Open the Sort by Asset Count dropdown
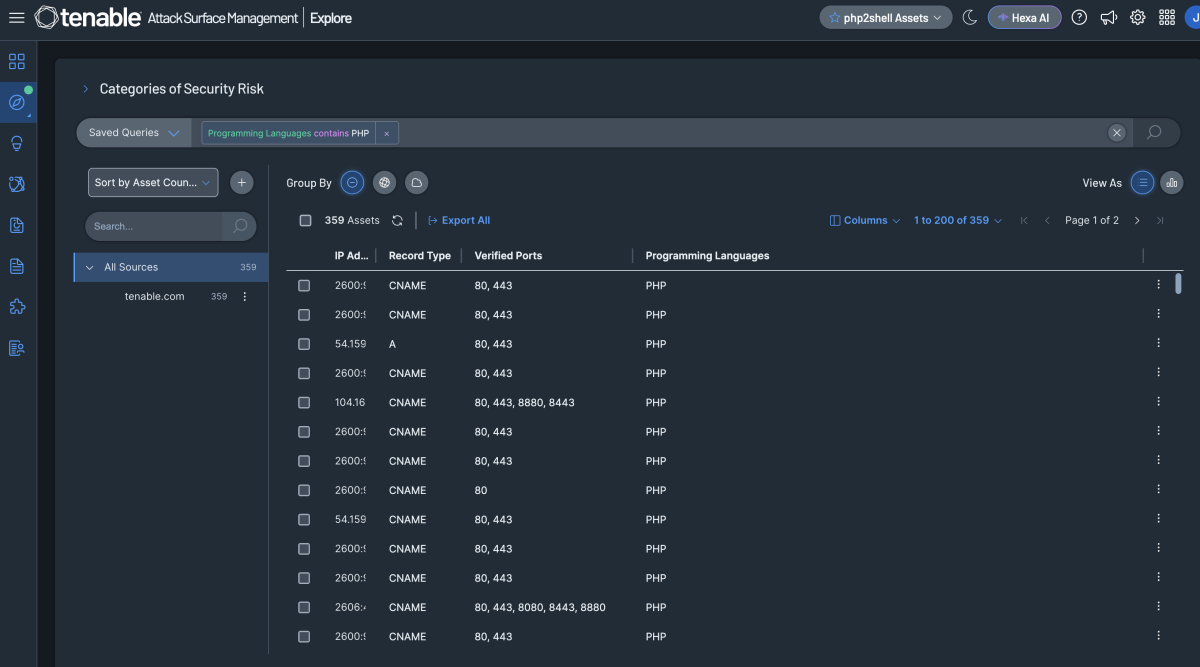Viewport: 1200px width, 667px height. [x=153, y=183]
